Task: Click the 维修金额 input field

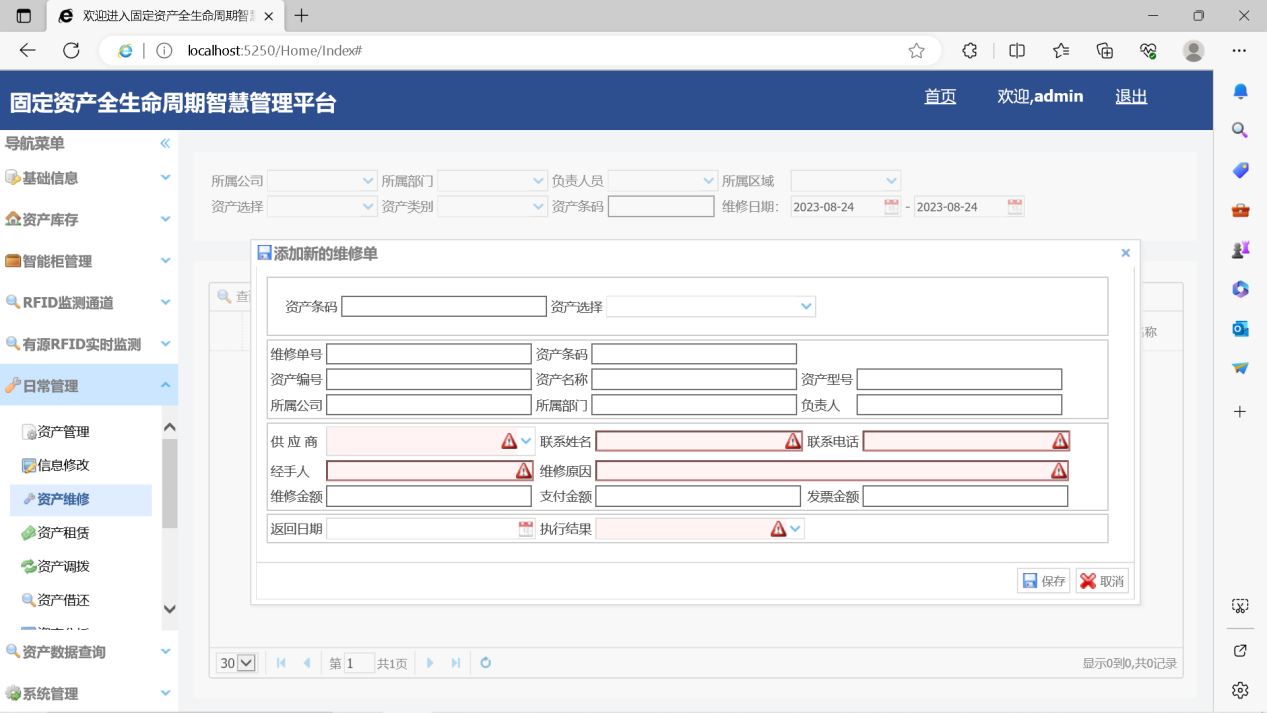Action: pos(429,496)
